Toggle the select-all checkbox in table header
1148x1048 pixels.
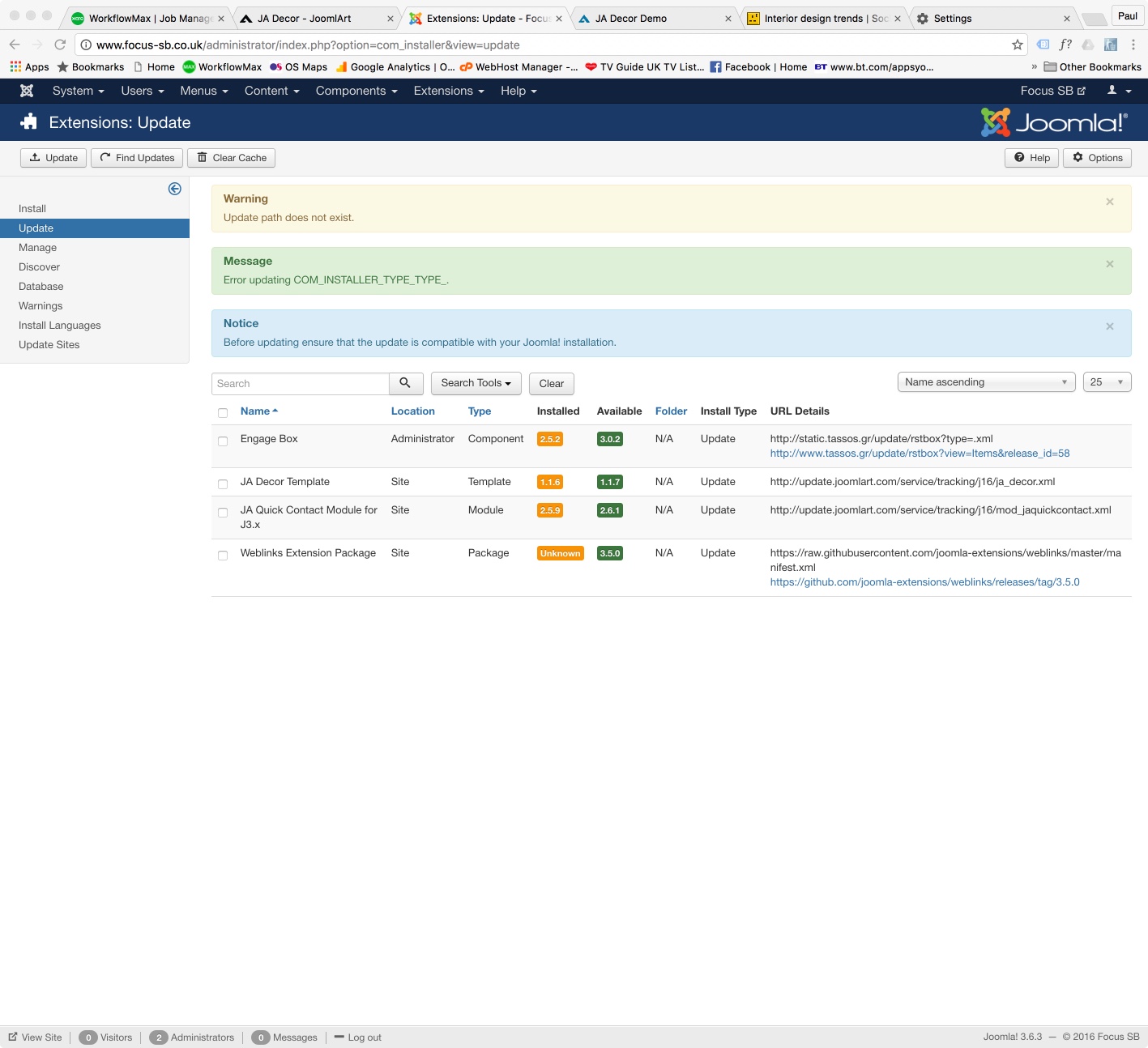(x=223, y=413)
